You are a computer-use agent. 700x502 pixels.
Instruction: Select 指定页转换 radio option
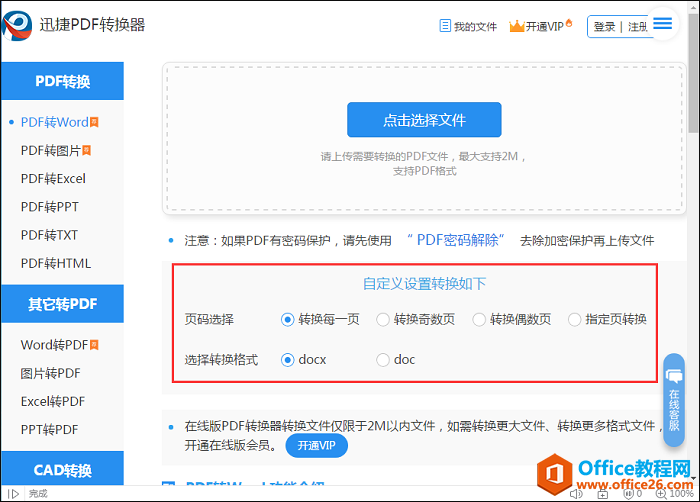[x=574, y=320]
